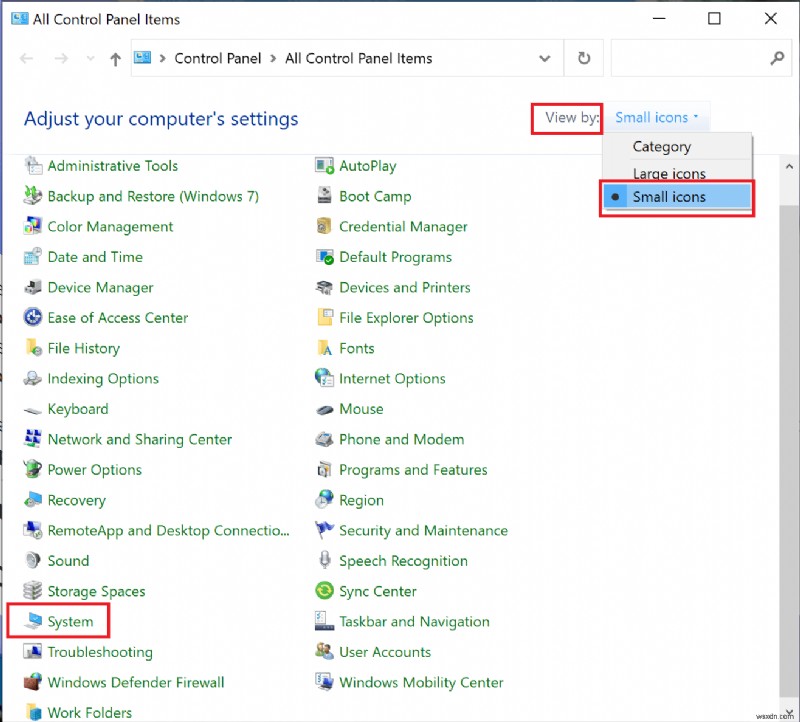Open Storage Spaces
Image resolution: width=800 pixels, height=722 pixels.
[95, 591]
